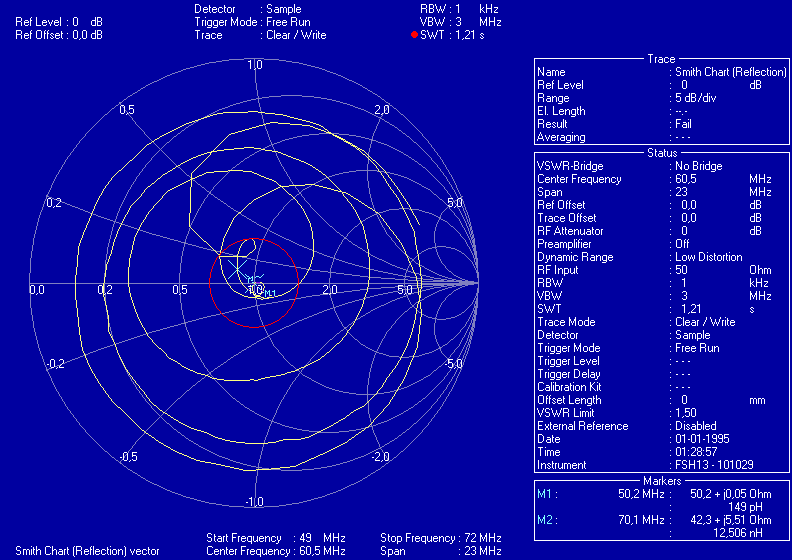
Task: Click the Trace panel header
Action: point(661,60)
